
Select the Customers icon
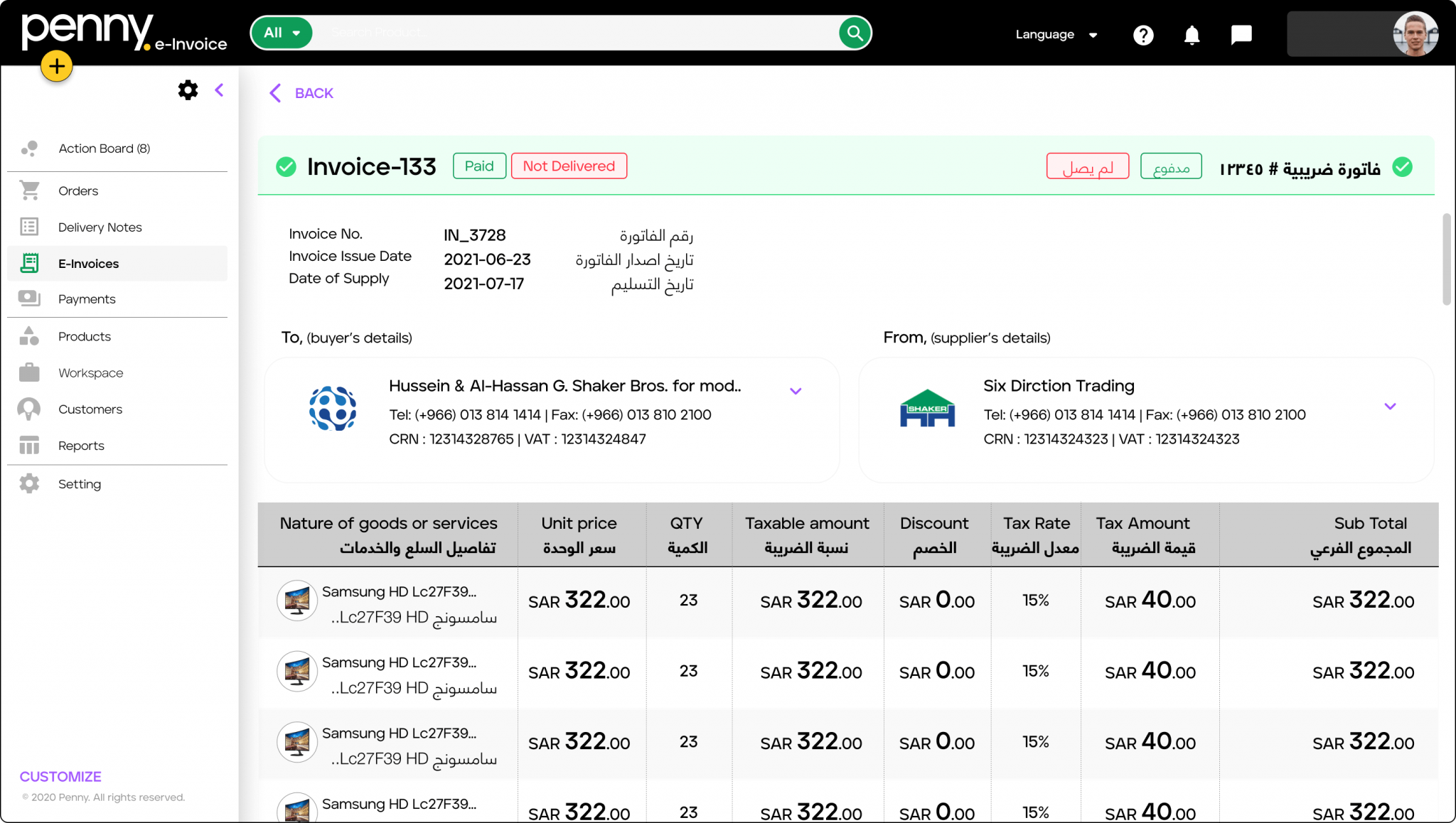[x=29, y=409]
